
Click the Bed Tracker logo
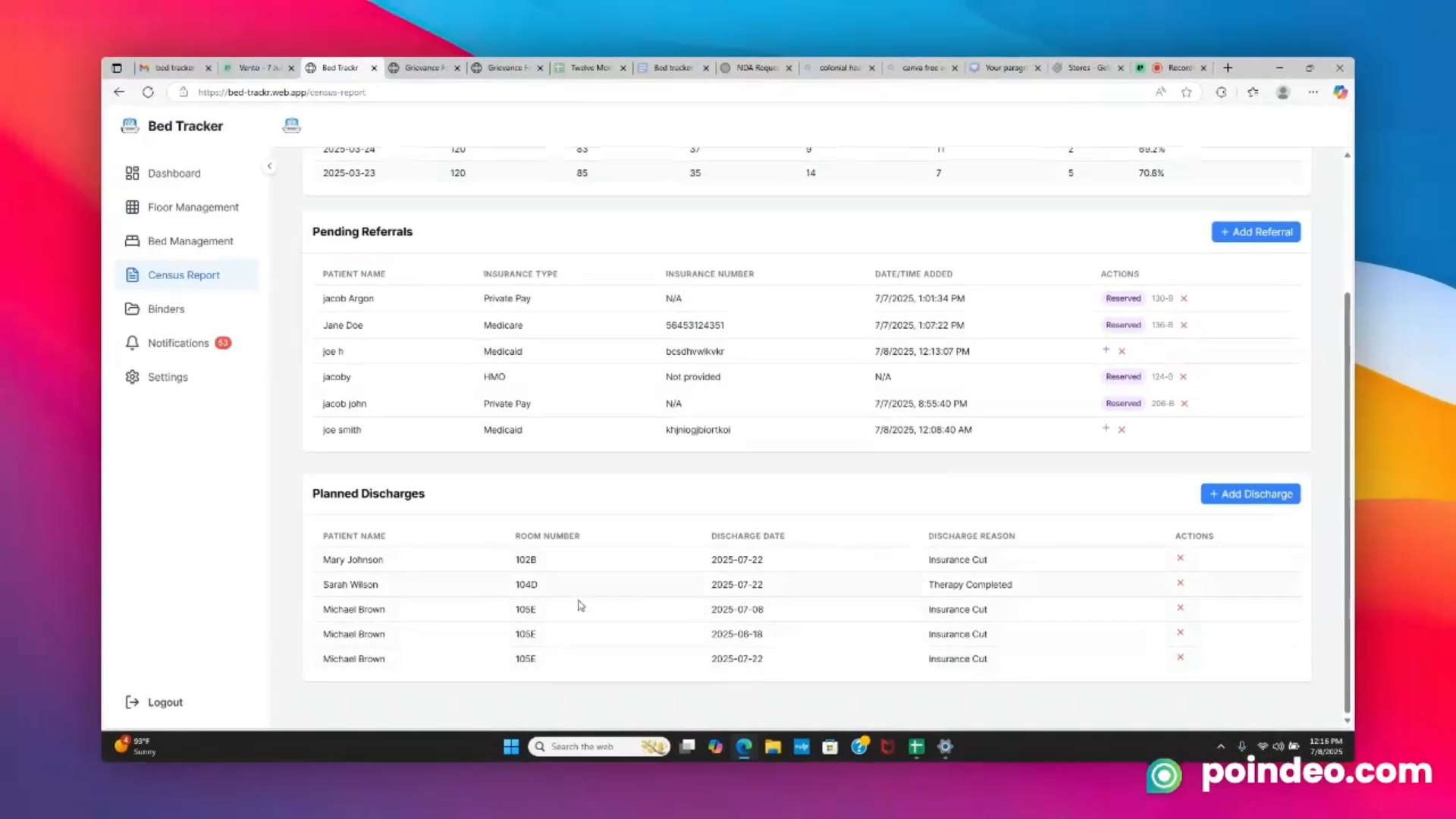click(171, 125)
